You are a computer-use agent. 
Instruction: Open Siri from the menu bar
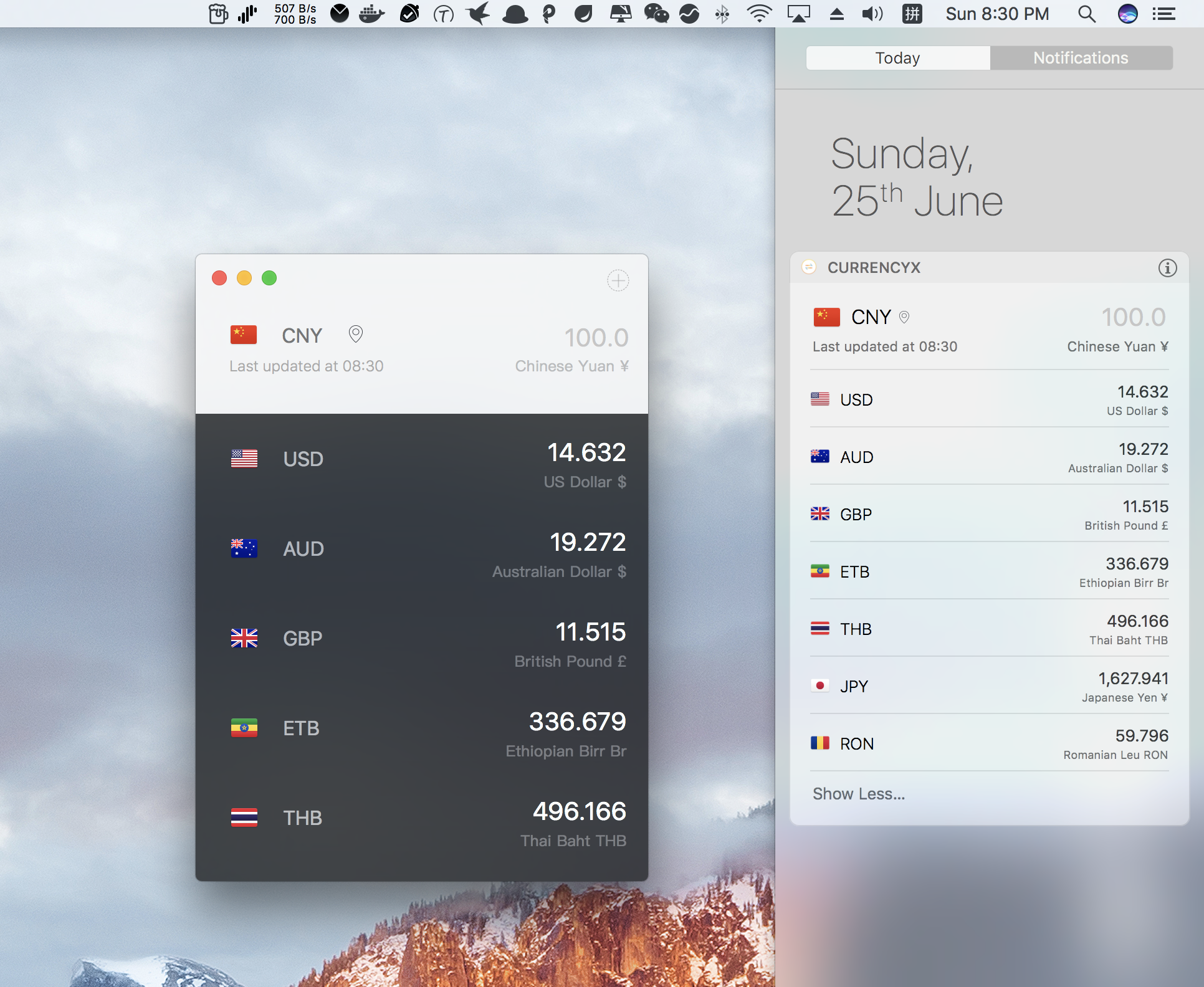pos(1127,14)
